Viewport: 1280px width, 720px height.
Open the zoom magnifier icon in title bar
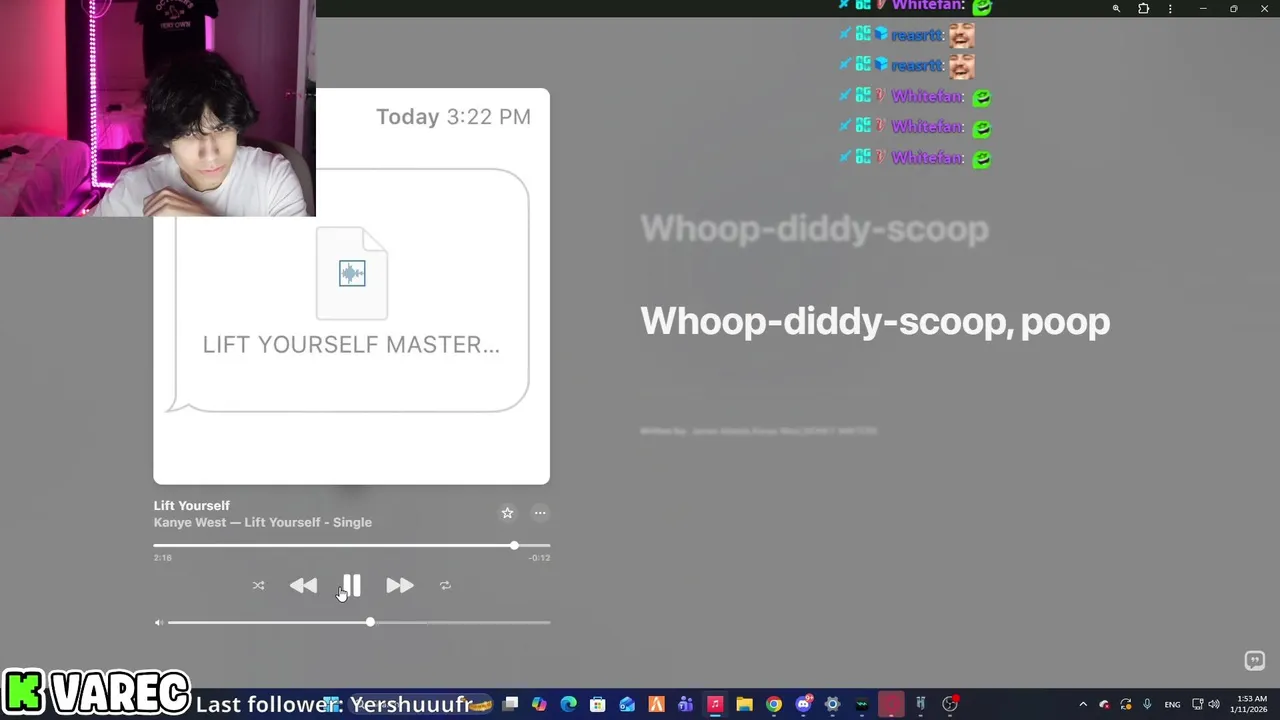tap(1116, 9)
